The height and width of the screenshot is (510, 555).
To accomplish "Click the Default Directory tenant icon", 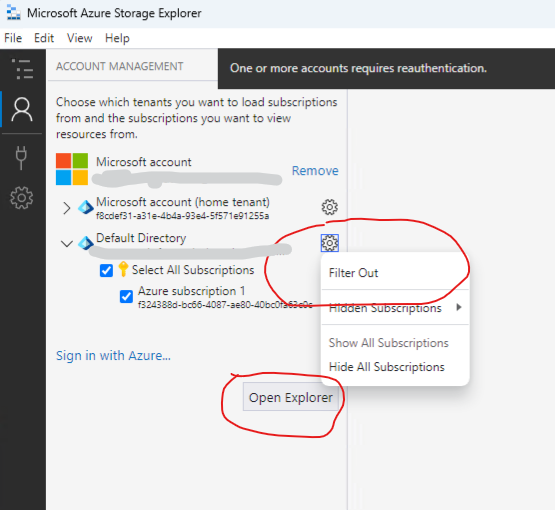I will (x=86, y=243).
